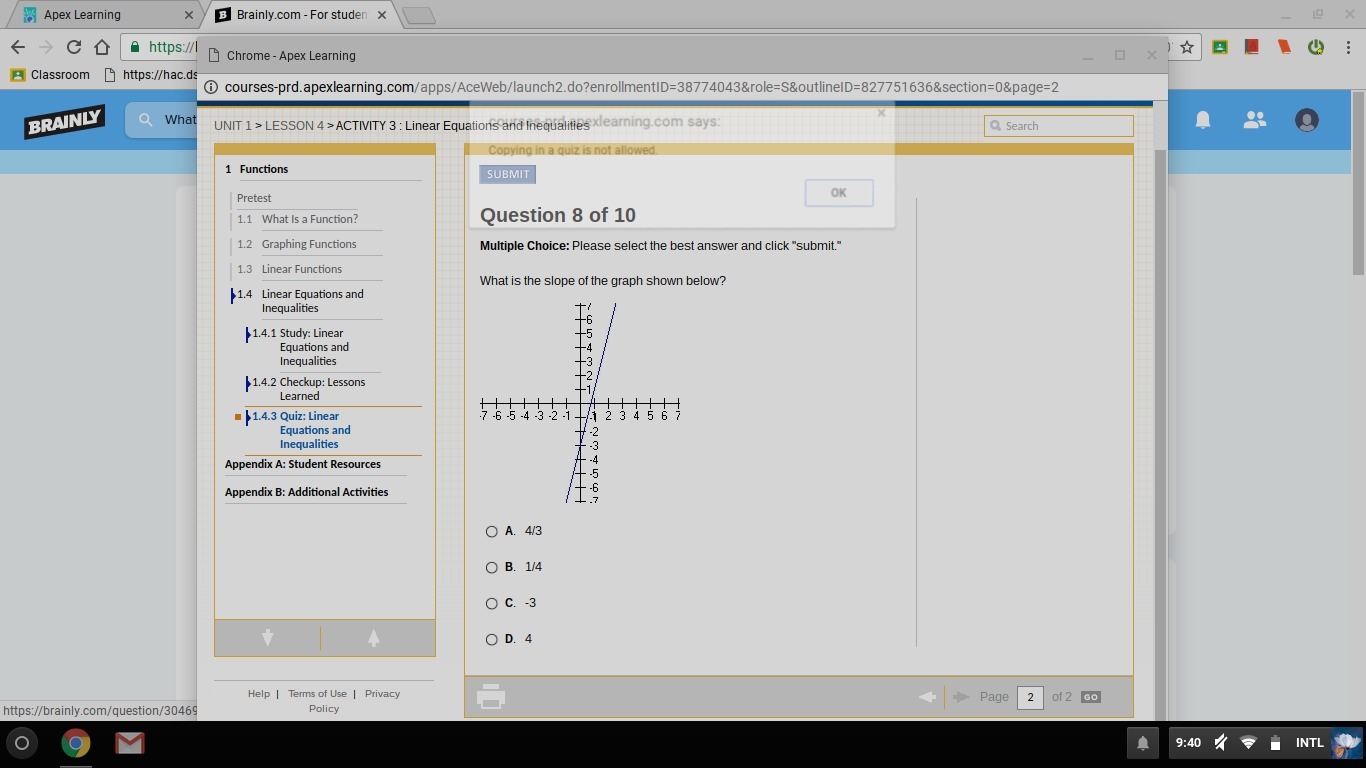Select answer D, 4
This screenshot has height=768, width=1366.
click(x=491, y=639)
